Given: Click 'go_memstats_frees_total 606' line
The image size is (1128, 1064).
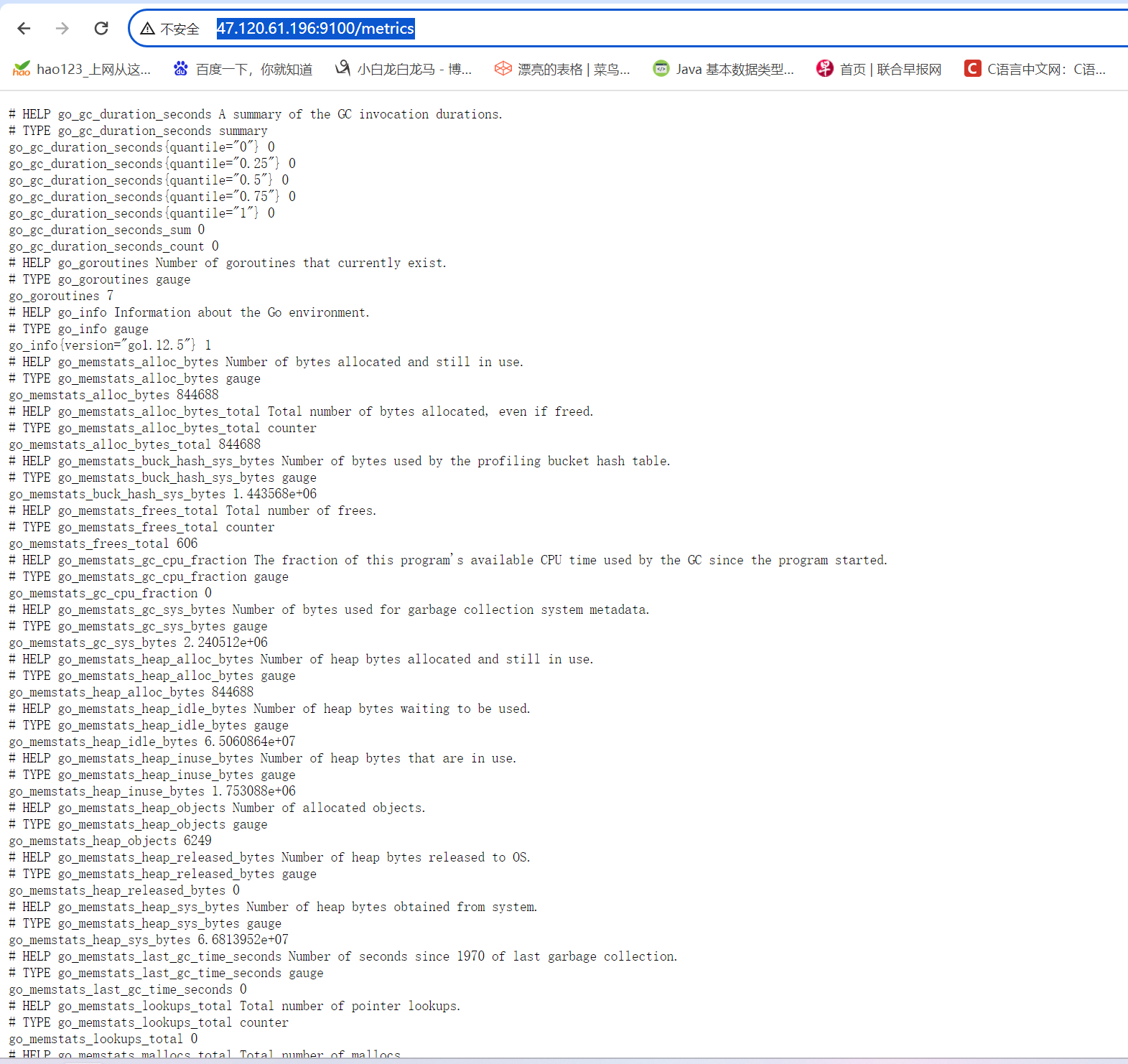Looking at the screenshot, I should click(x=103, y=543).
